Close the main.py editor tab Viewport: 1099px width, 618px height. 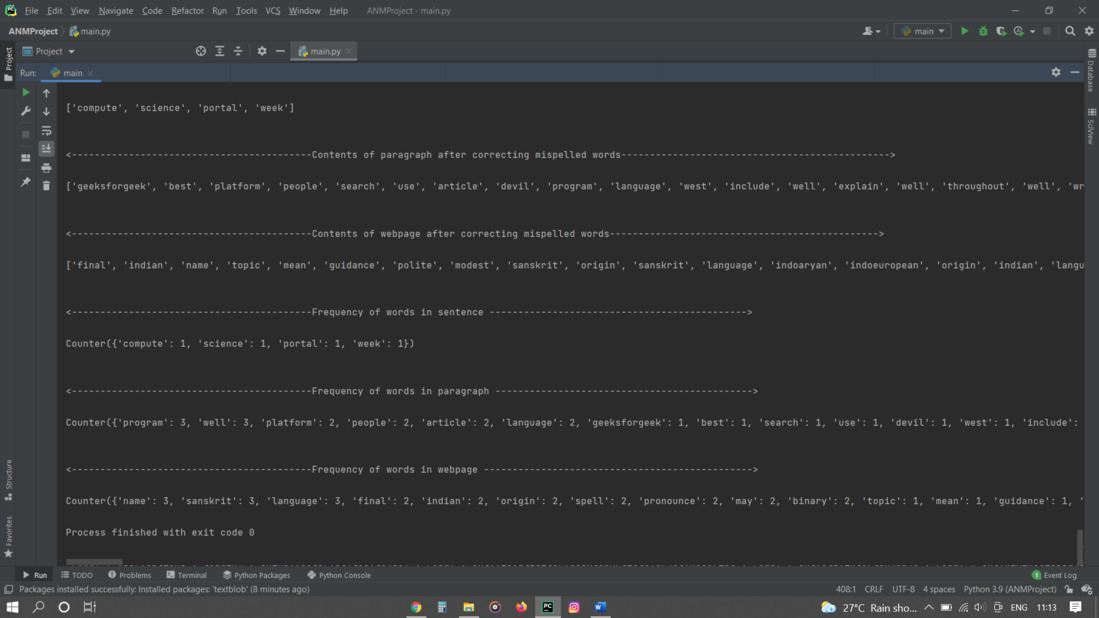click(349, 51)
